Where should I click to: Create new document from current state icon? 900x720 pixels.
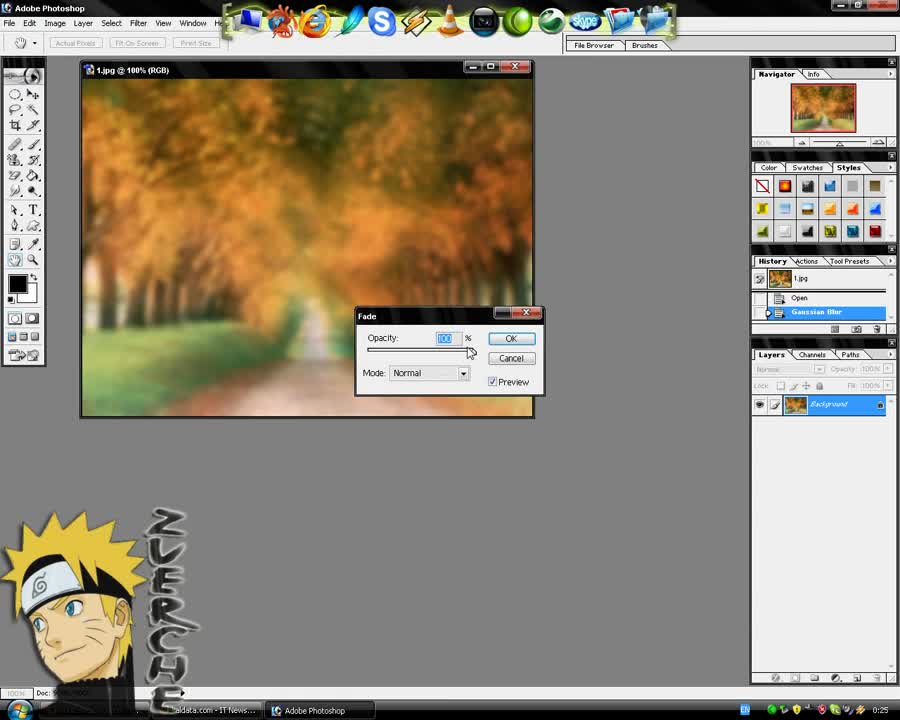[835, 329]
